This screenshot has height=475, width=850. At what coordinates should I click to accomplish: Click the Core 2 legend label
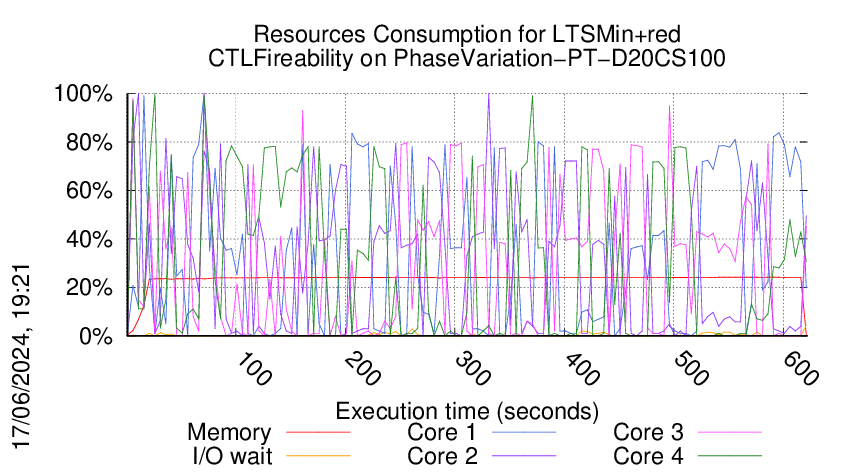click(x=442, y=456)
